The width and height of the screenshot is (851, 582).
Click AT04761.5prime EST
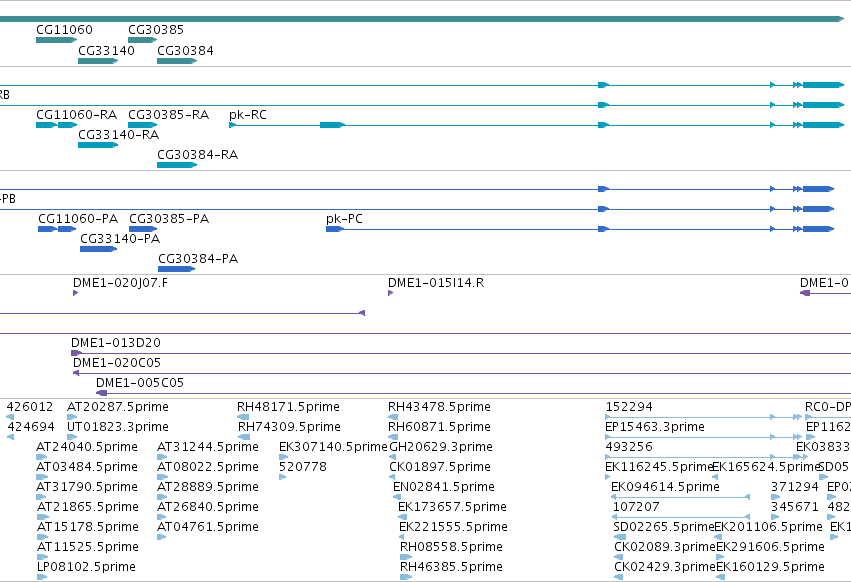[161, 537]
